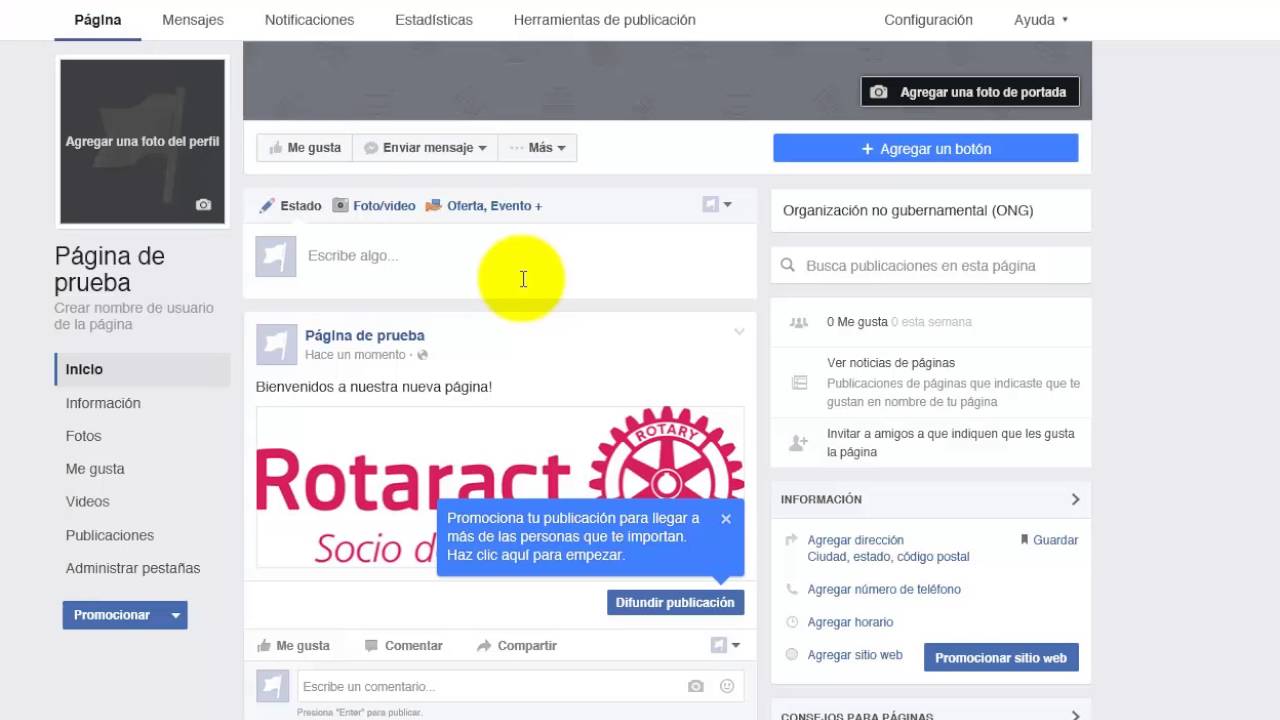
Task: Click the invite friends icon
Action: (x=798, y=442)
